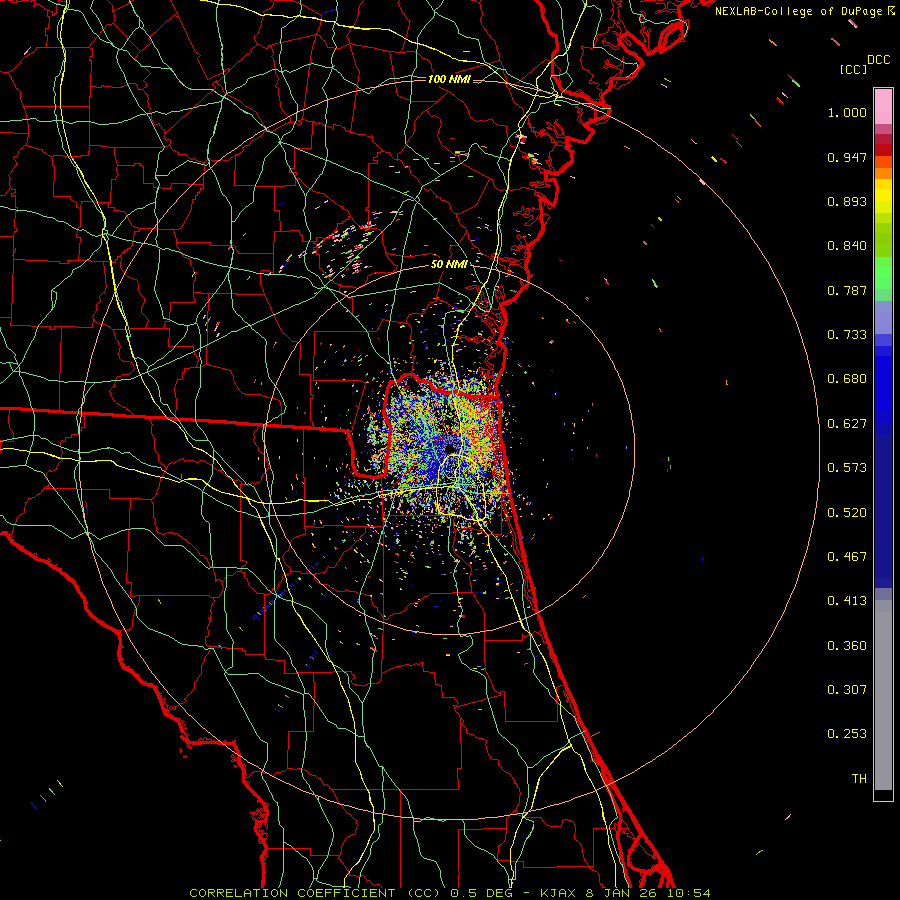The image size is (900, 900).
Task: Click the 0.467 color scale value
Action: point(847,557)
